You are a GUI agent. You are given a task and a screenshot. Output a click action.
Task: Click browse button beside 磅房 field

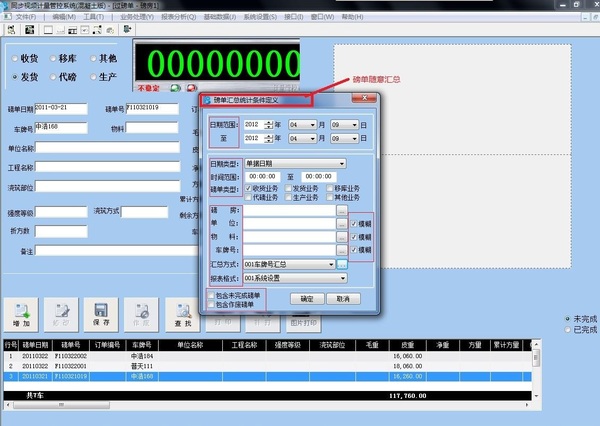(x=342, y=211)
